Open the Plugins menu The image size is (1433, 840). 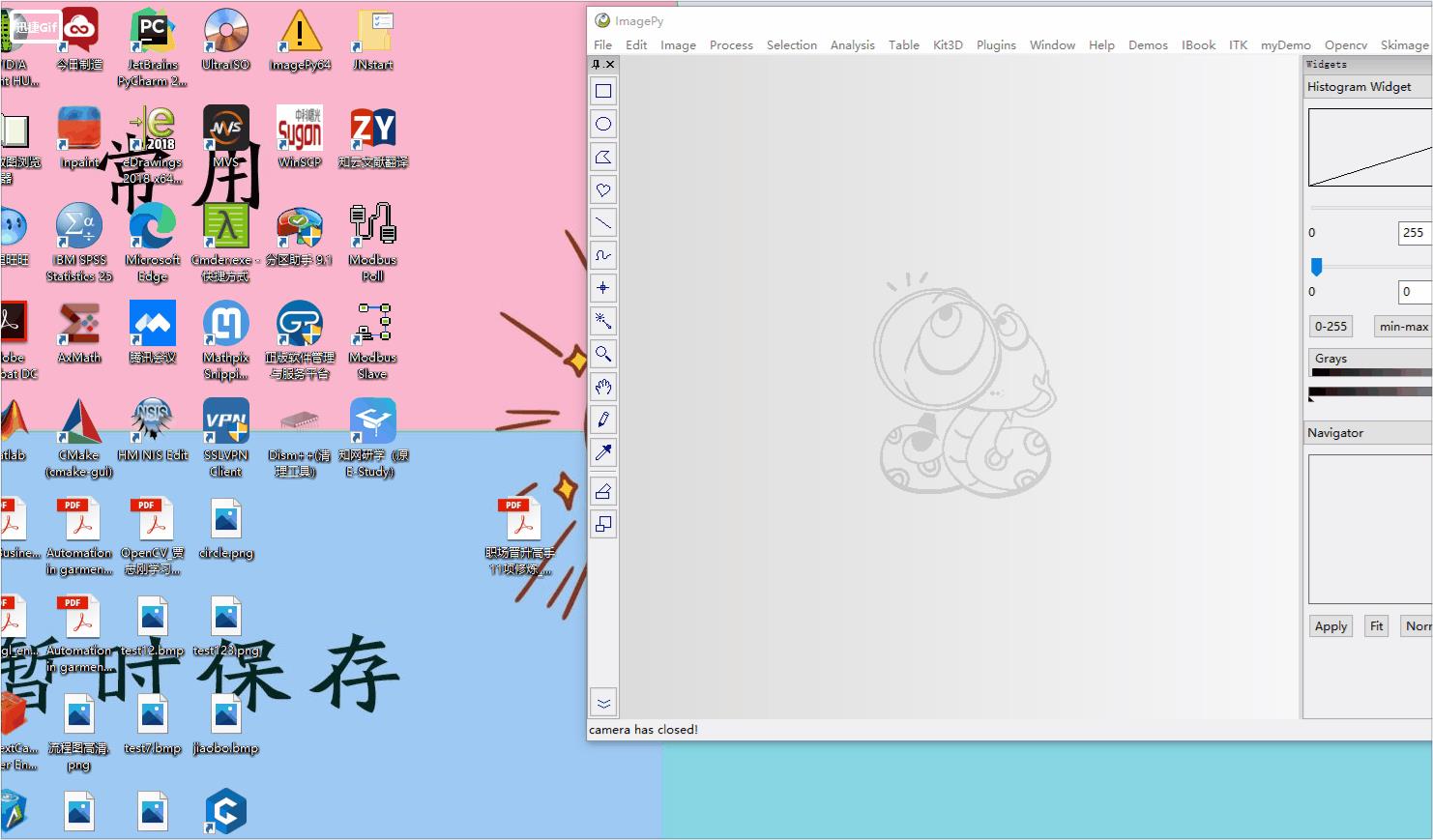pyautogui.click(x=996, y=44)
